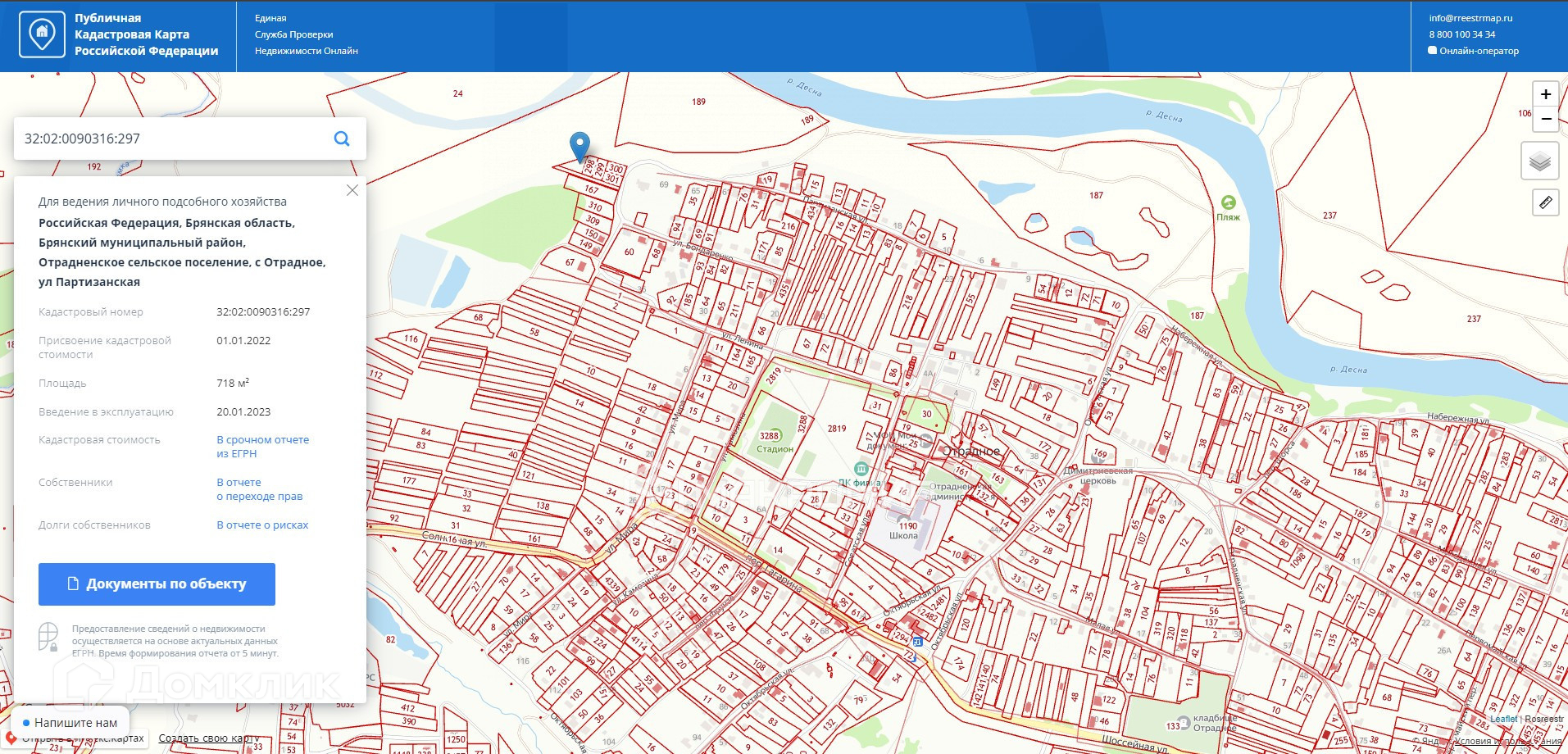Open the map layers switcher
Viewport: 1568px width, 754px height.
point(1539,161)
